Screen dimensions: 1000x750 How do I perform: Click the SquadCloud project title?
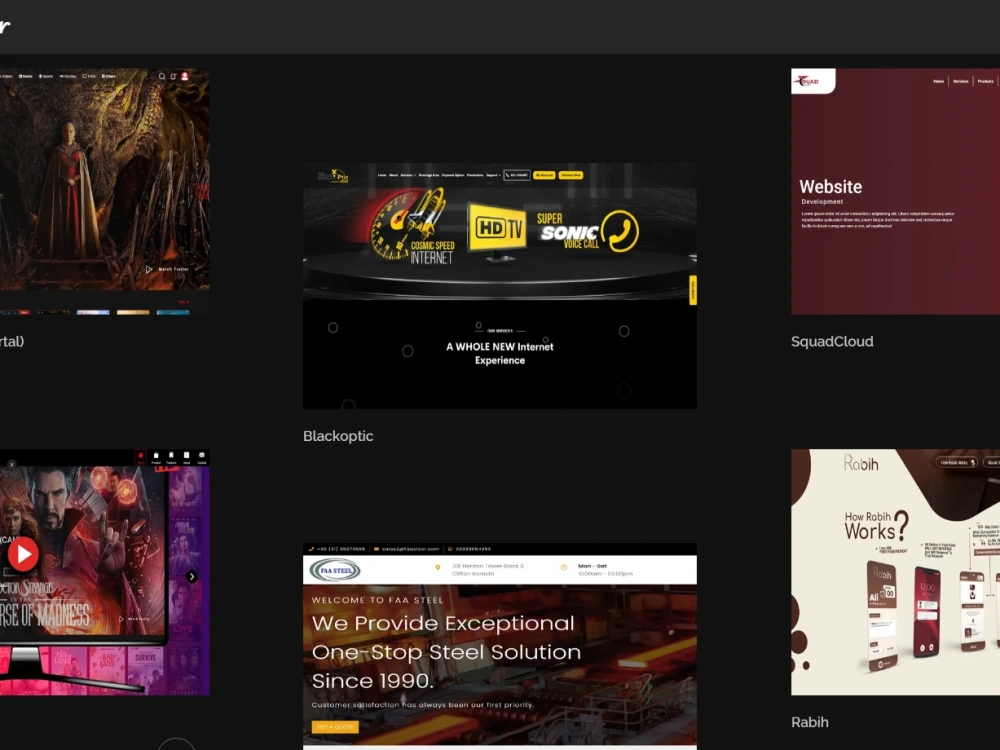832,341
